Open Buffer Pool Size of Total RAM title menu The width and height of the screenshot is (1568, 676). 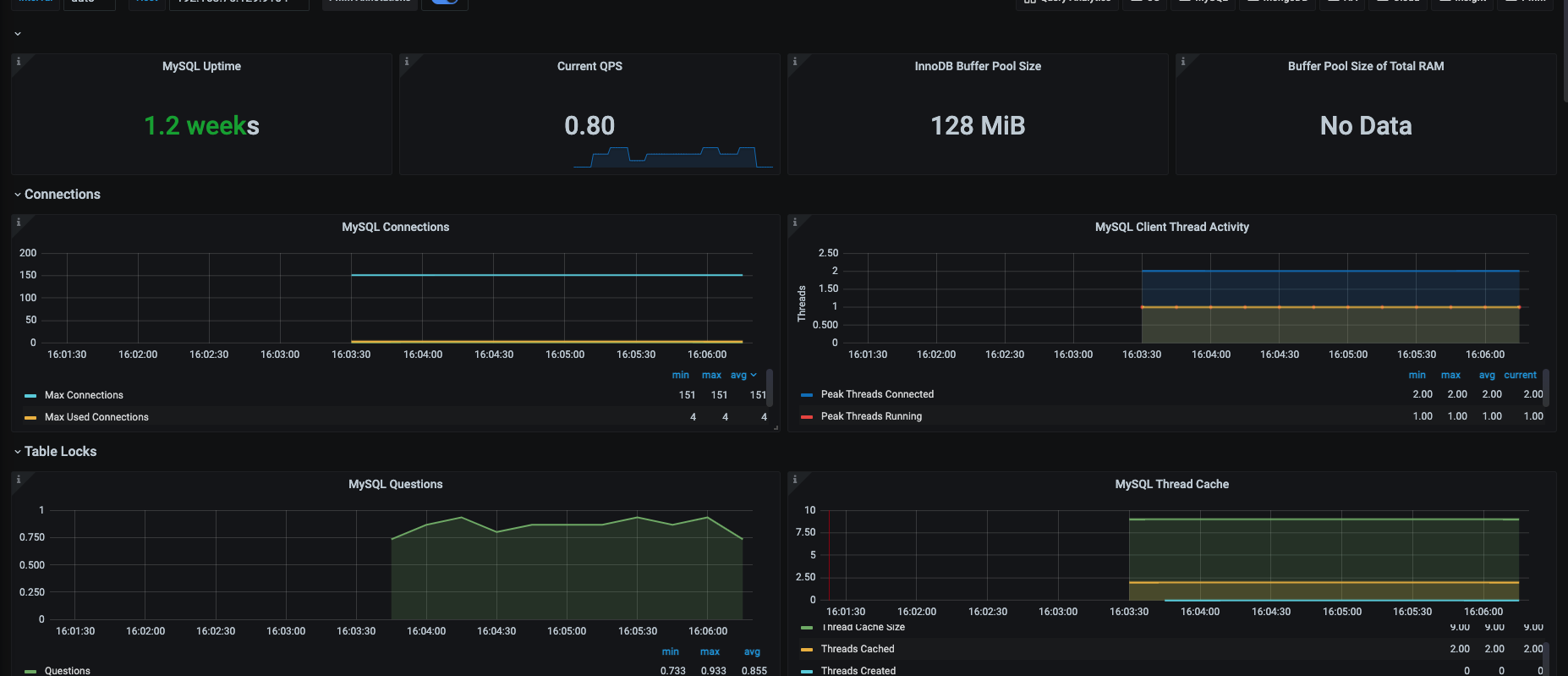click(1366, 66)
